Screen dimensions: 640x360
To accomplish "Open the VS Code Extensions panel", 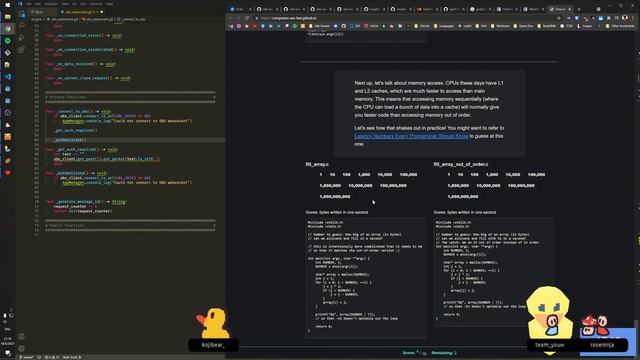I will [x=22, y=49].
